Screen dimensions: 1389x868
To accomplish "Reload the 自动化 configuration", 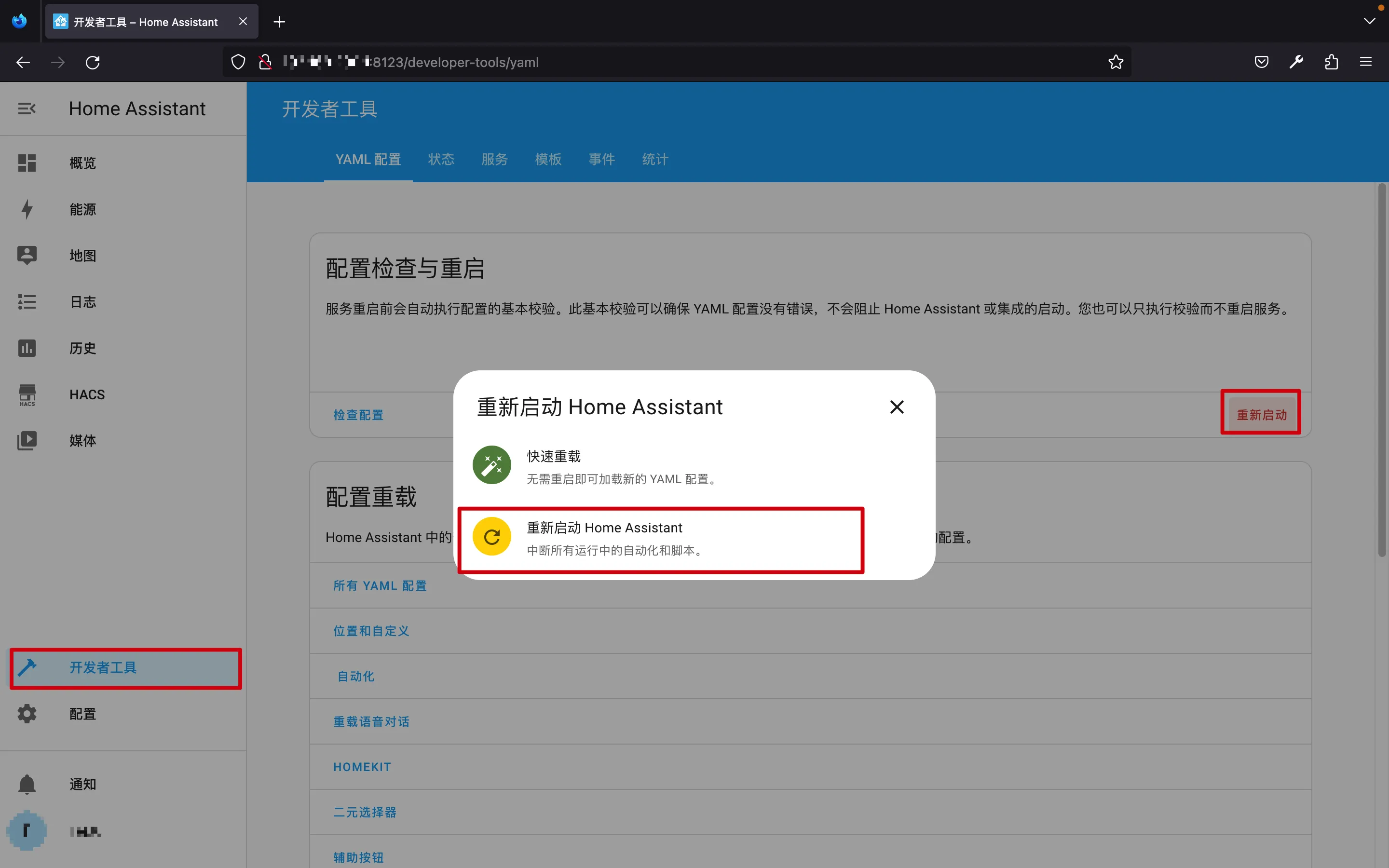I will point(355,676).
